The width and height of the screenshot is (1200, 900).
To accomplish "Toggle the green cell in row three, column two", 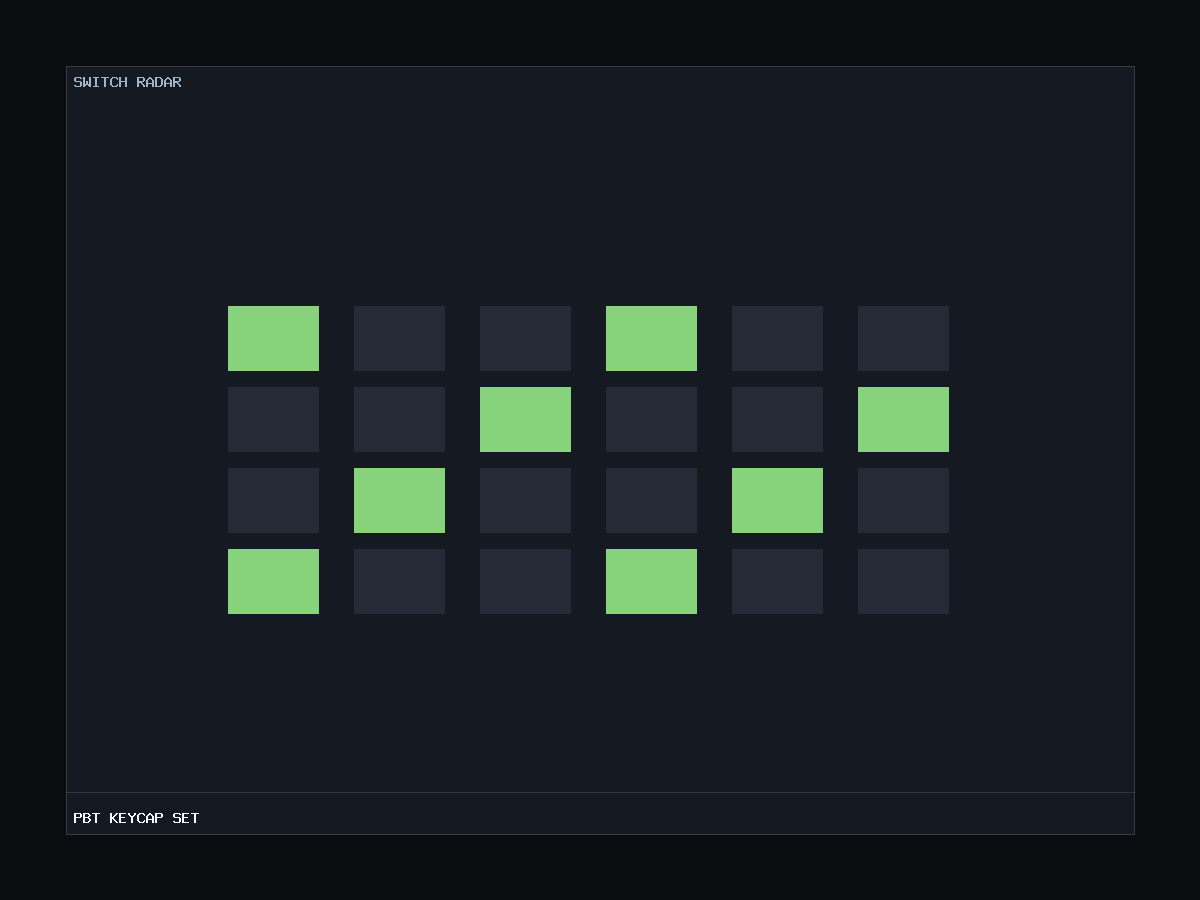I will 399,500.
